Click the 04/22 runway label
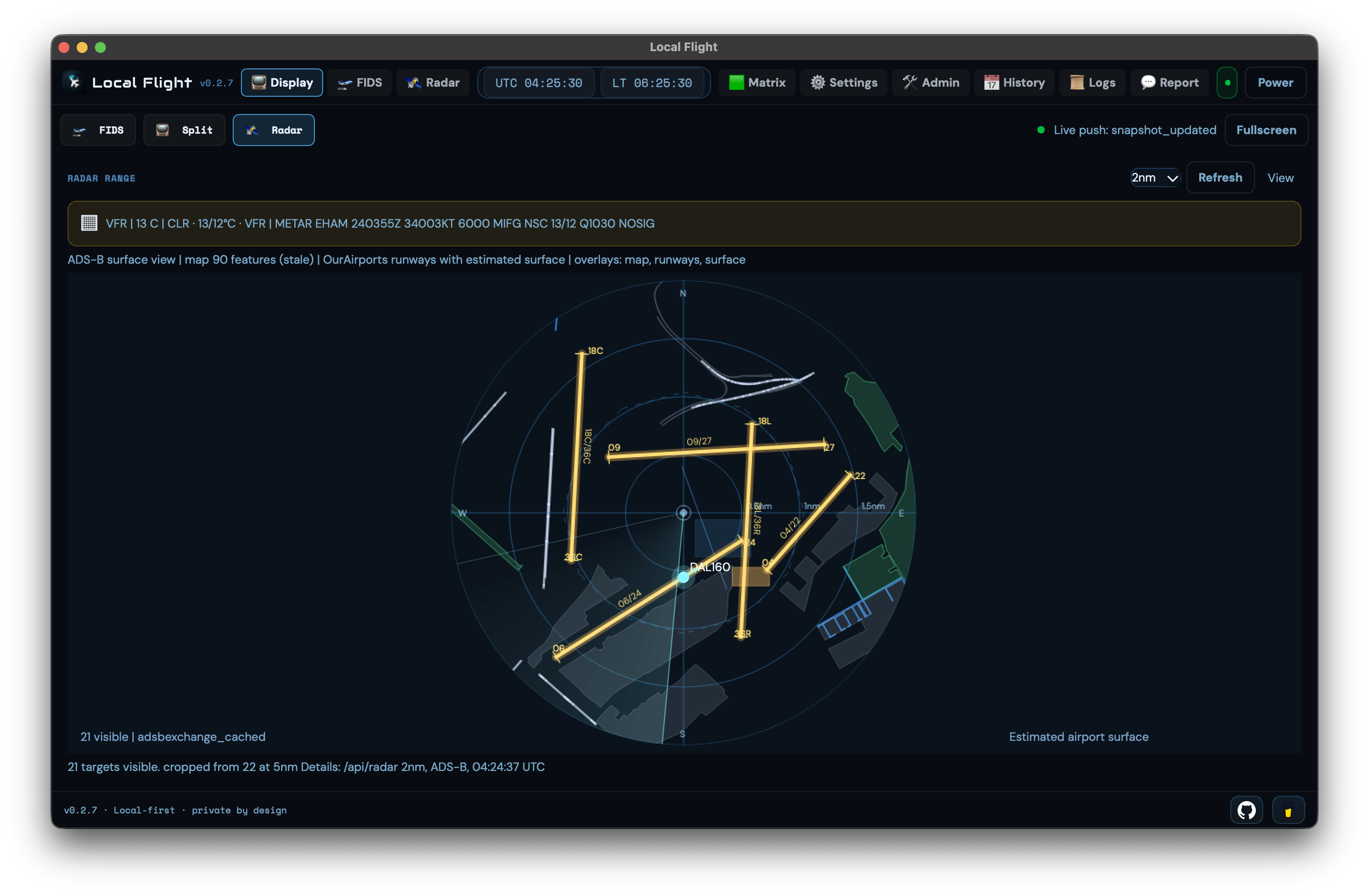 pyautogui.click(x=790, y=528)
